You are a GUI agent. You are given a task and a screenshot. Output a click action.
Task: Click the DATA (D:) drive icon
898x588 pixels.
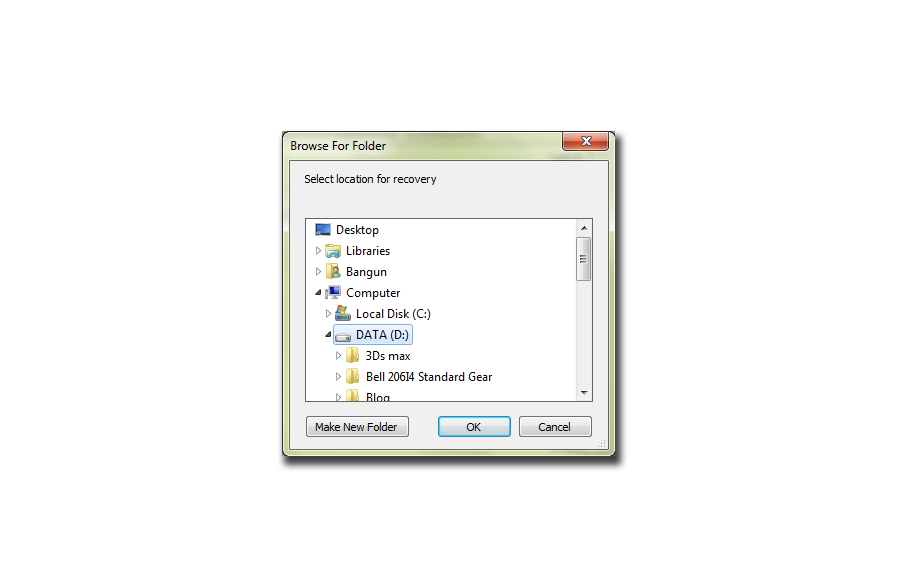[342, 336]
